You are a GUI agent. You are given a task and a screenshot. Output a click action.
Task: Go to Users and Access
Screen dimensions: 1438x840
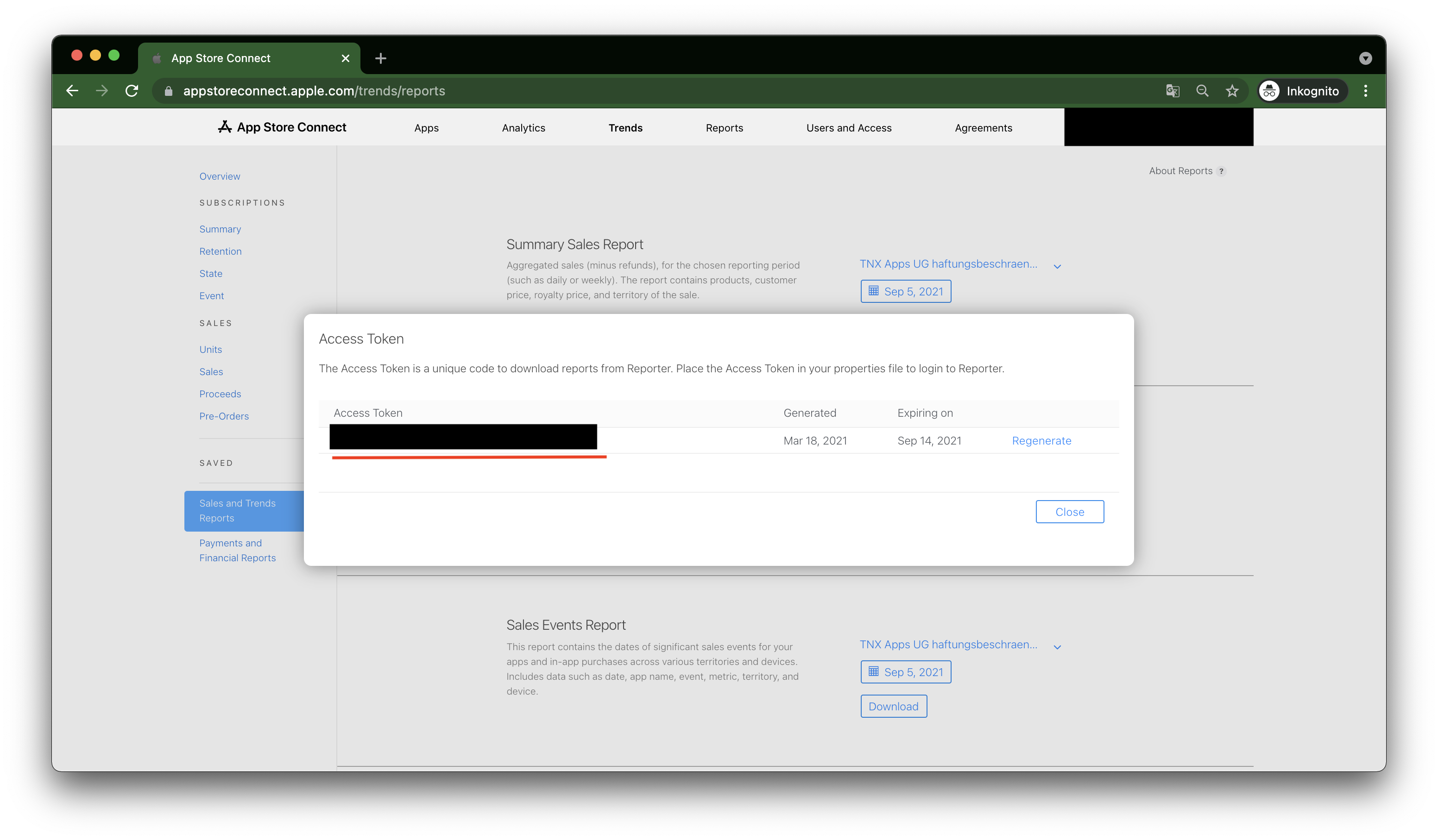pos(849,128)
